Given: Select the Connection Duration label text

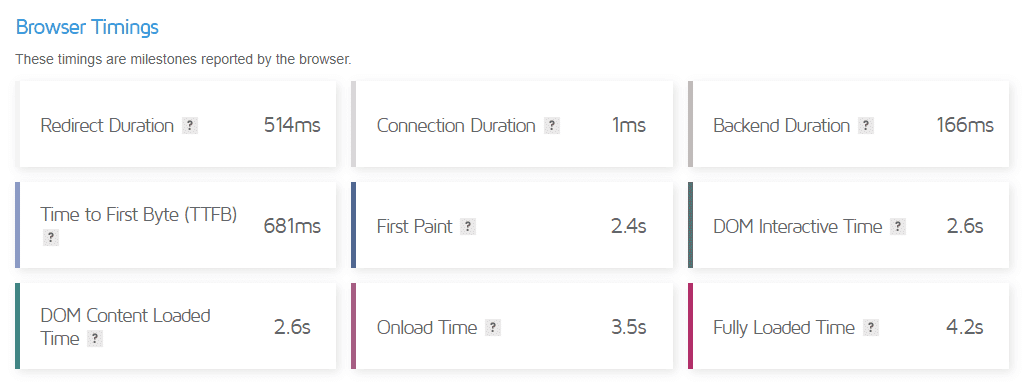Looking at the screenshot, I should pyautogui.click(x=456, y=126).
